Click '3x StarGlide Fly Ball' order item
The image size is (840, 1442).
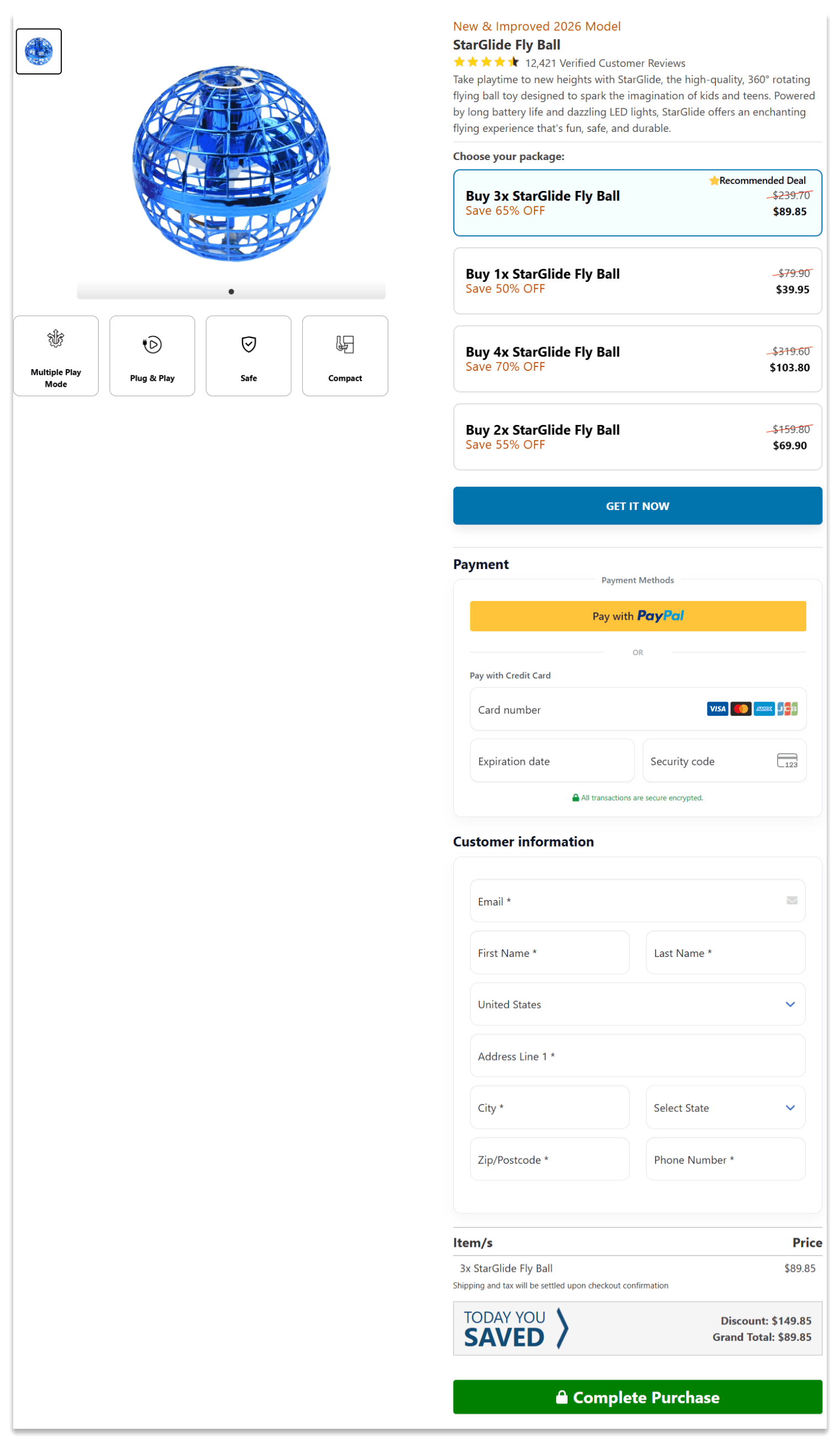pos(506,1268)
